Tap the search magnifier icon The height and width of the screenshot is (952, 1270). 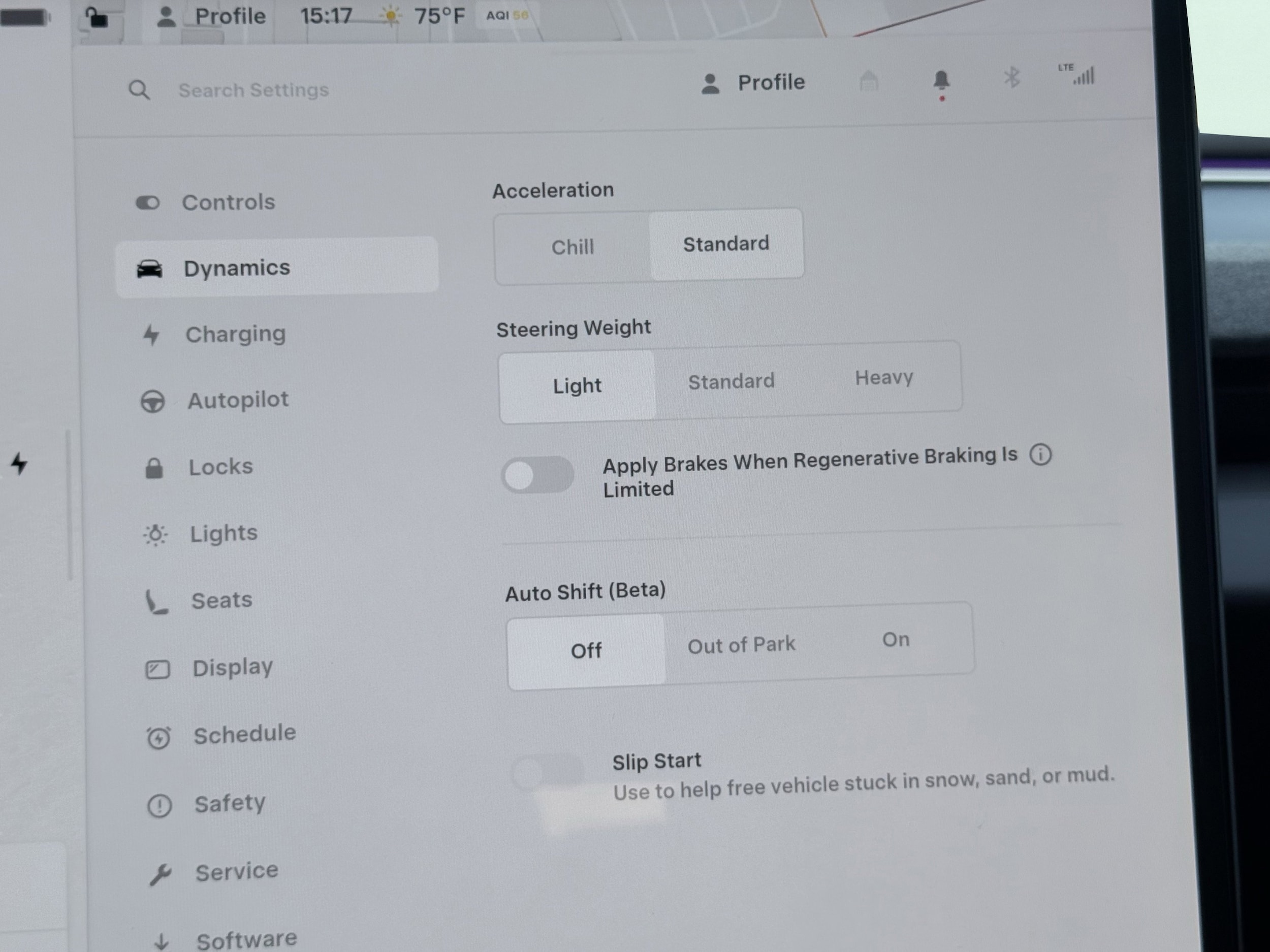(139, 90)
